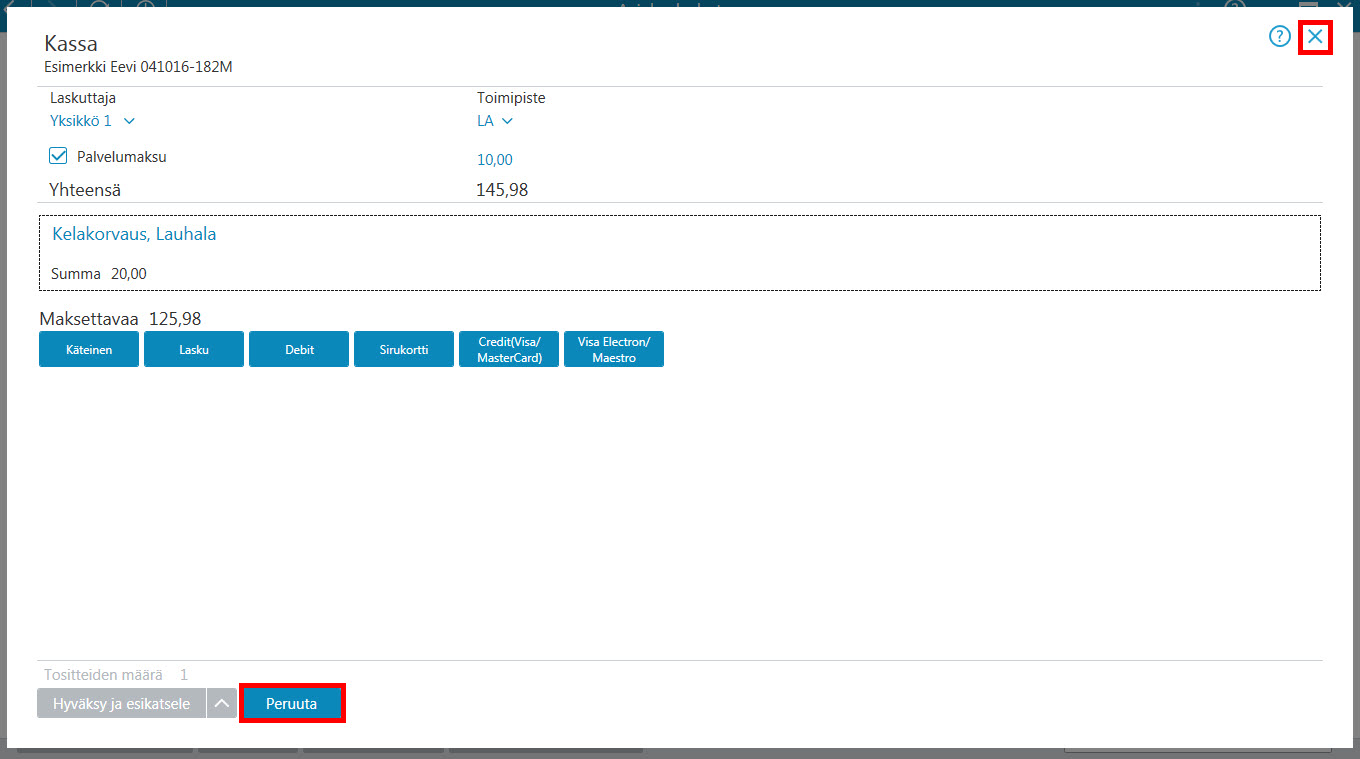1360x759 pixels.
Task: Select Lasku as payment method
Action: tap(194, 349)
